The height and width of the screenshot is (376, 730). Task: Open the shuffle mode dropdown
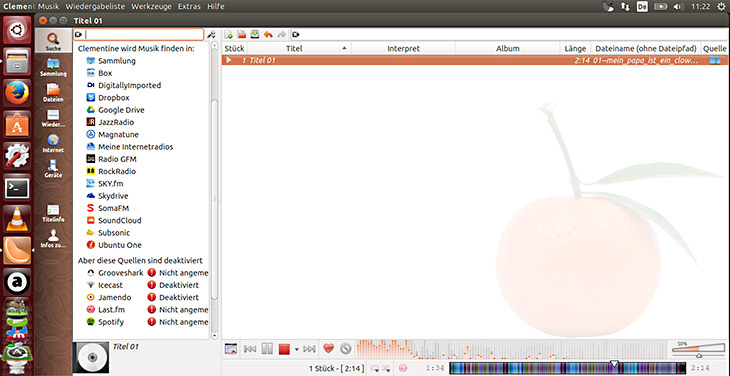click(386, 369)
